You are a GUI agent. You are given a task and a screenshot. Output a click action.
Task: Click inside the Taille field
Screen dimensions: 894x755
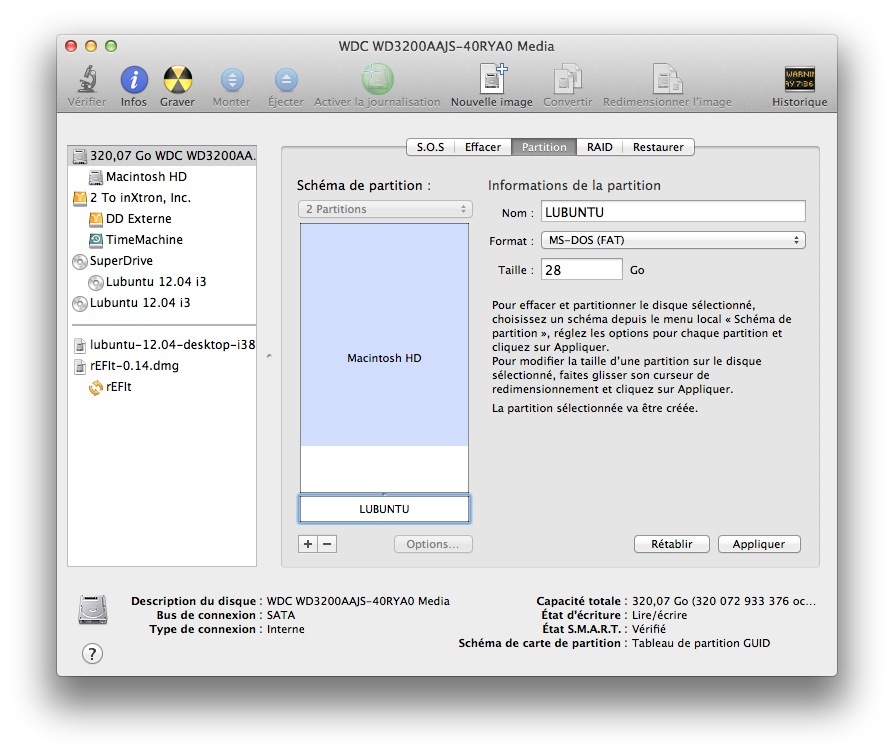coord(581,270)
